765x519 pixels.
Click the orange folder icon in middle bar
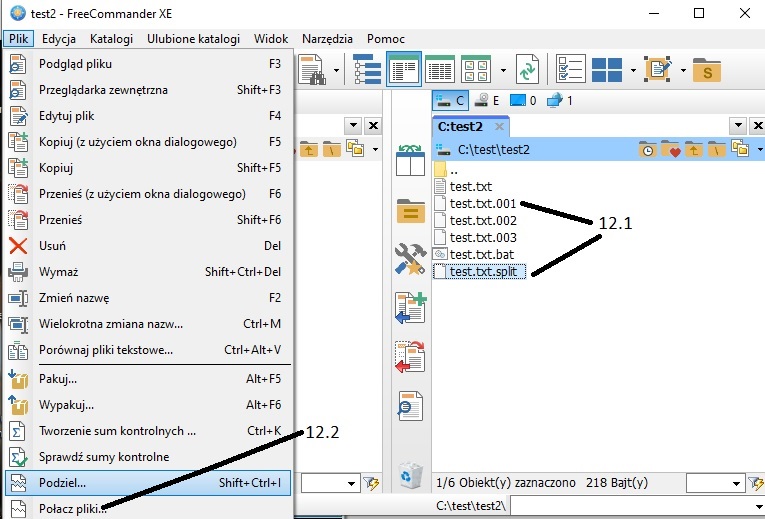point(410,211)
